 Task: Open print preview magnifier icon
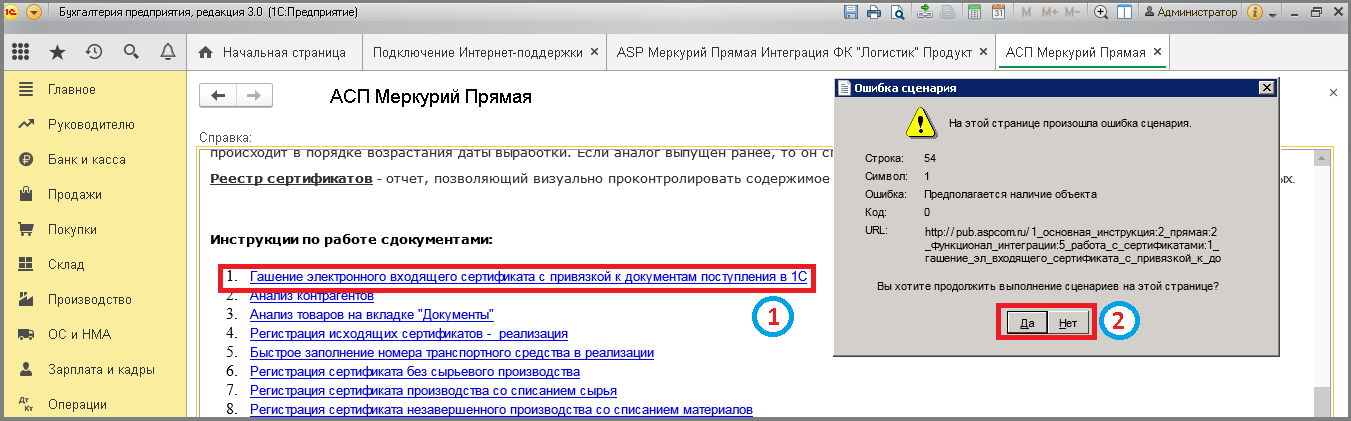pos(898,13)
